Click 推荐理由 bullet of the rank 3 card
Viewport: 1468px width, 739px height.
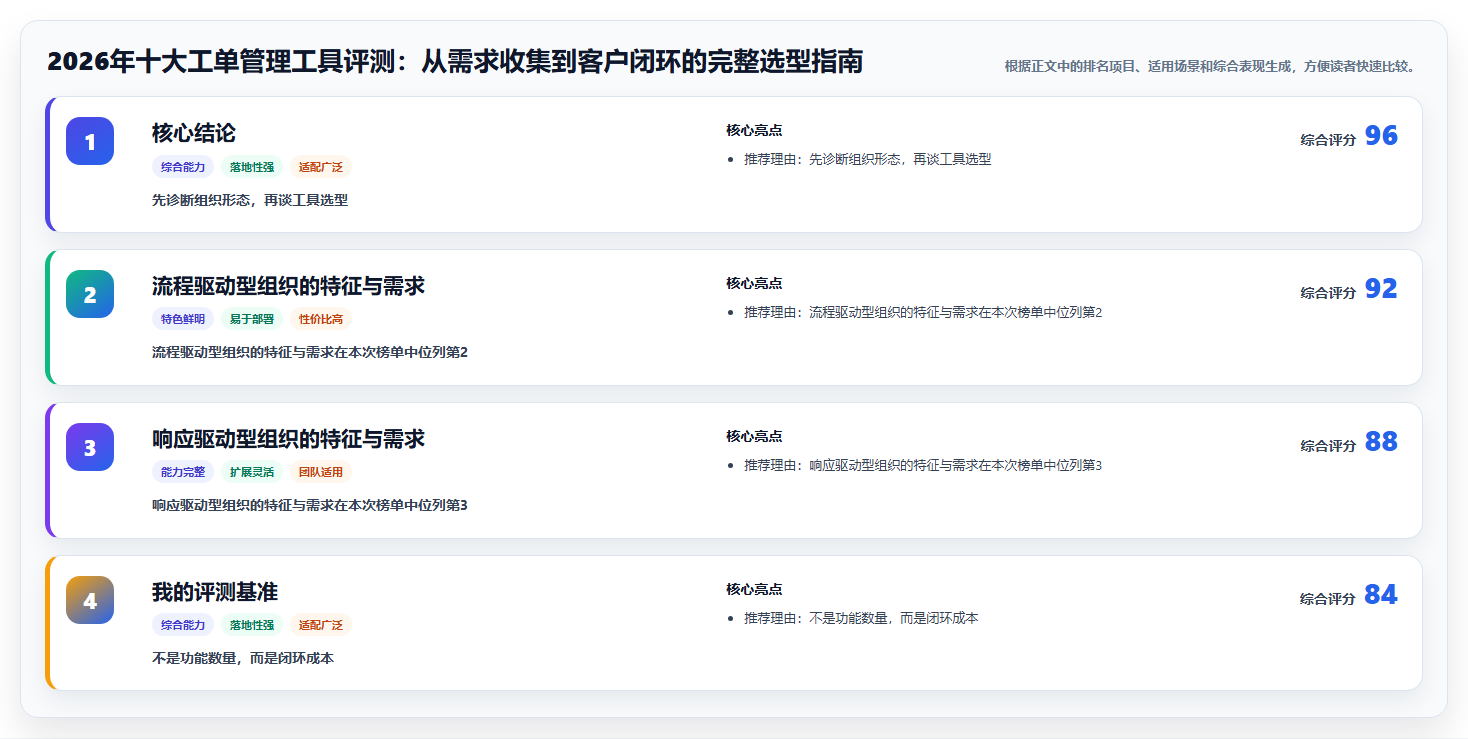(x=923, y=465)
